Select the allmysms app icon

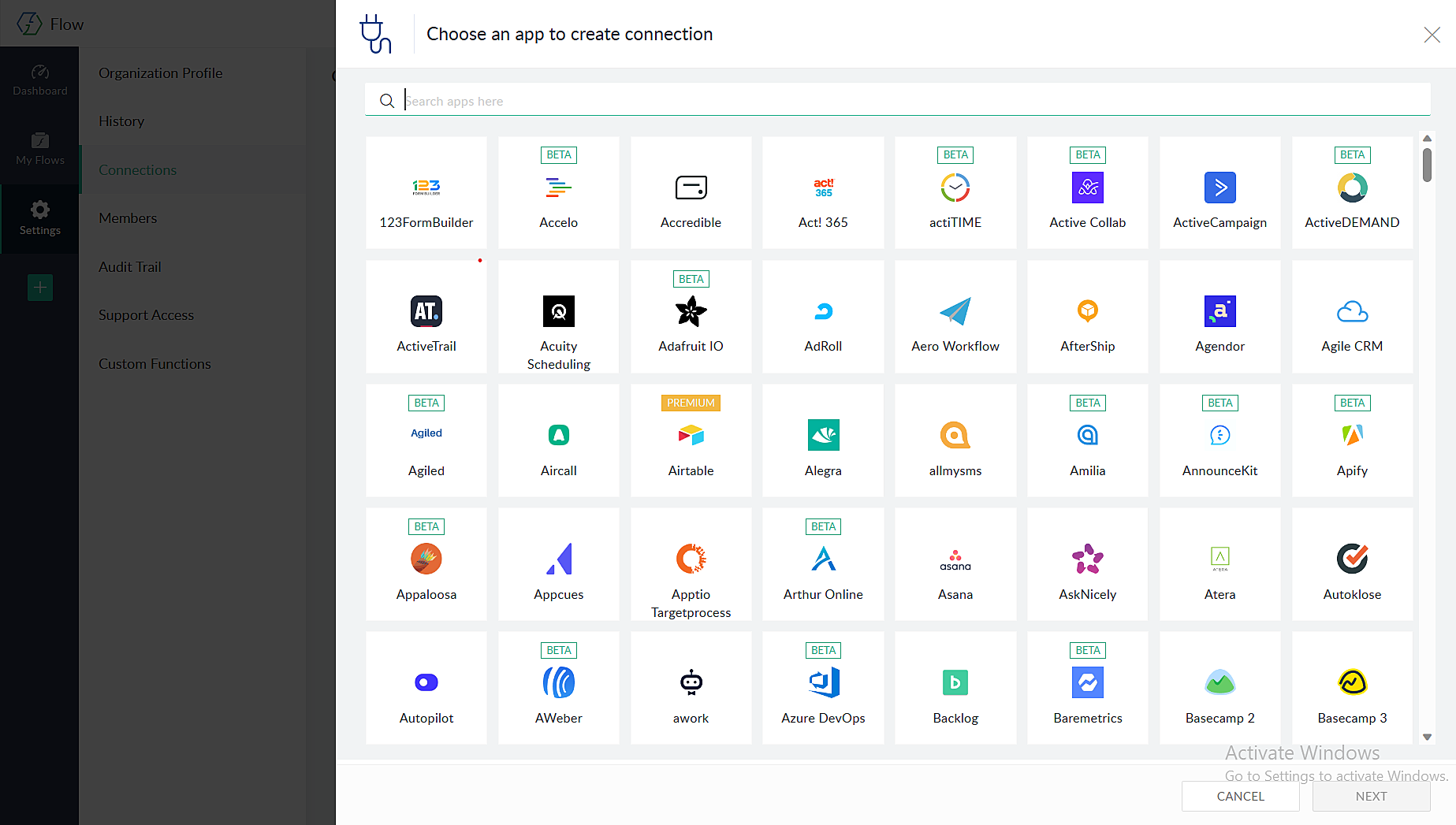coord(955,435)
